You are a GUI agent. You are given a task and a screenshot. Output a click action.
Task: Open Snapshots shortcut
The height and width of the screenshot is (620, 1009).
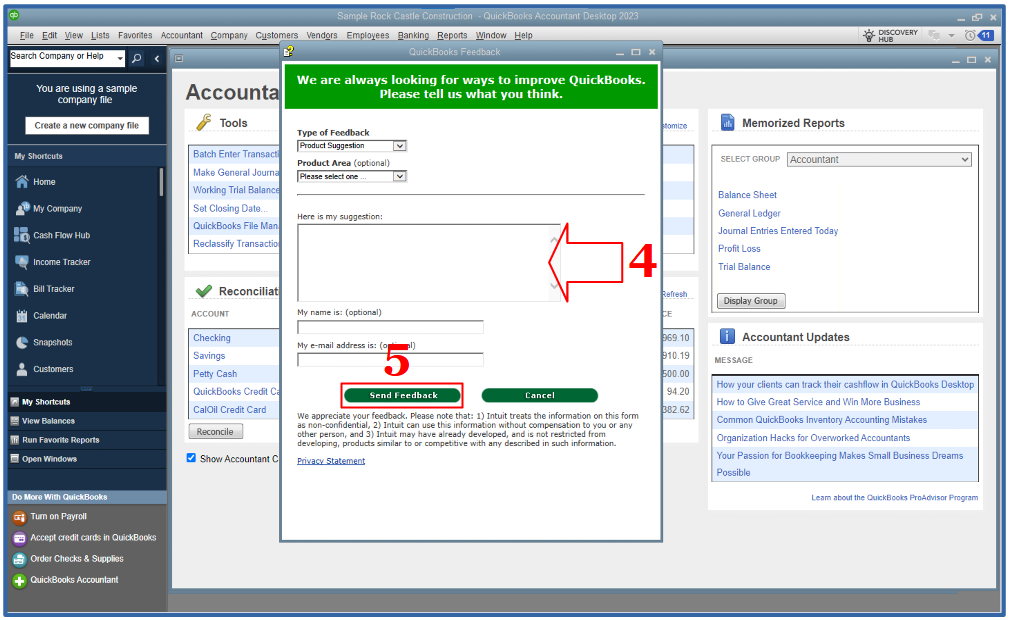[x=52, y=343]
